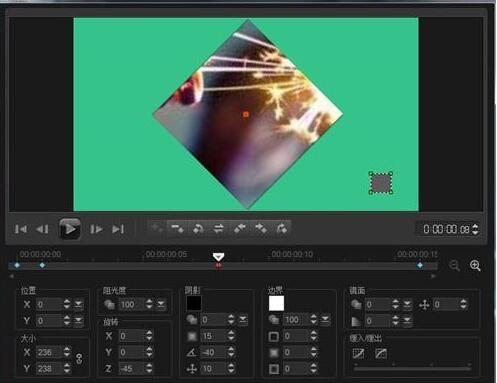Viewport: 497px width, 383px height.
Task: Select the last keyframe on the timeline
Action: [420, 265]
